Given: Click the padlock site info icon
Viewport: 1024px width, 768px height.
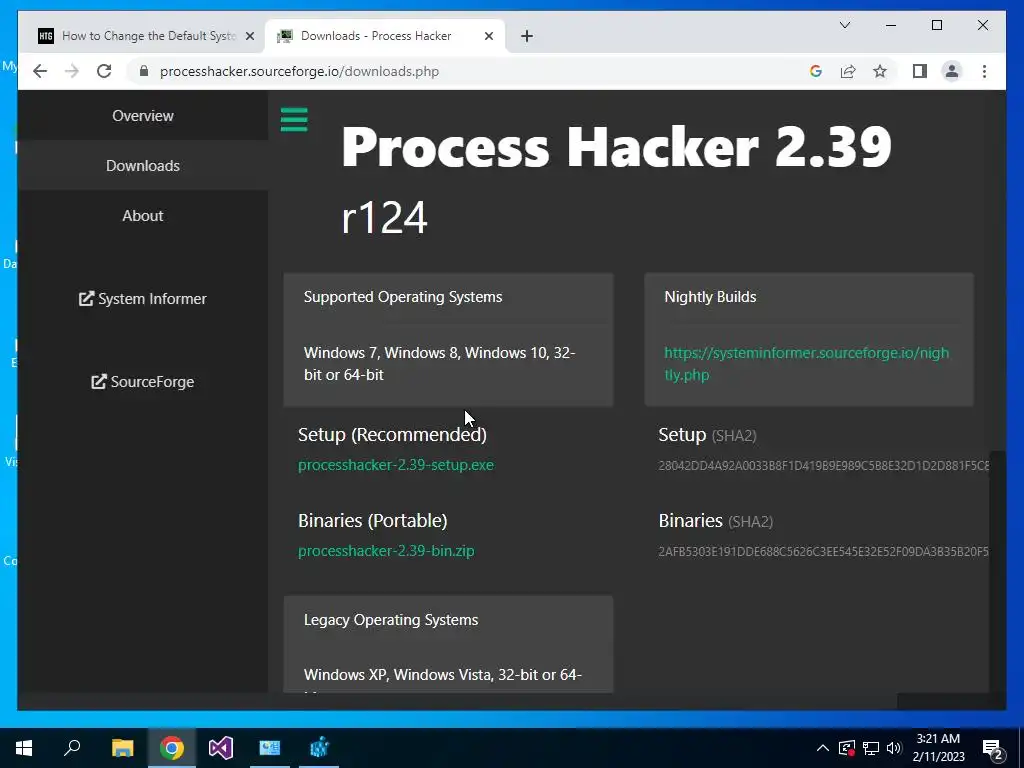Looking at the screenshot, I should [144, 71].
